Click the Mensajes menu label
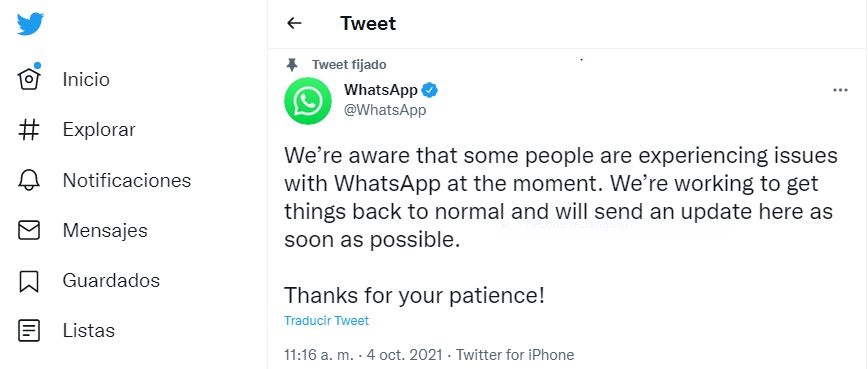This screenshot has height=369, width=868. tap(105, 230)
